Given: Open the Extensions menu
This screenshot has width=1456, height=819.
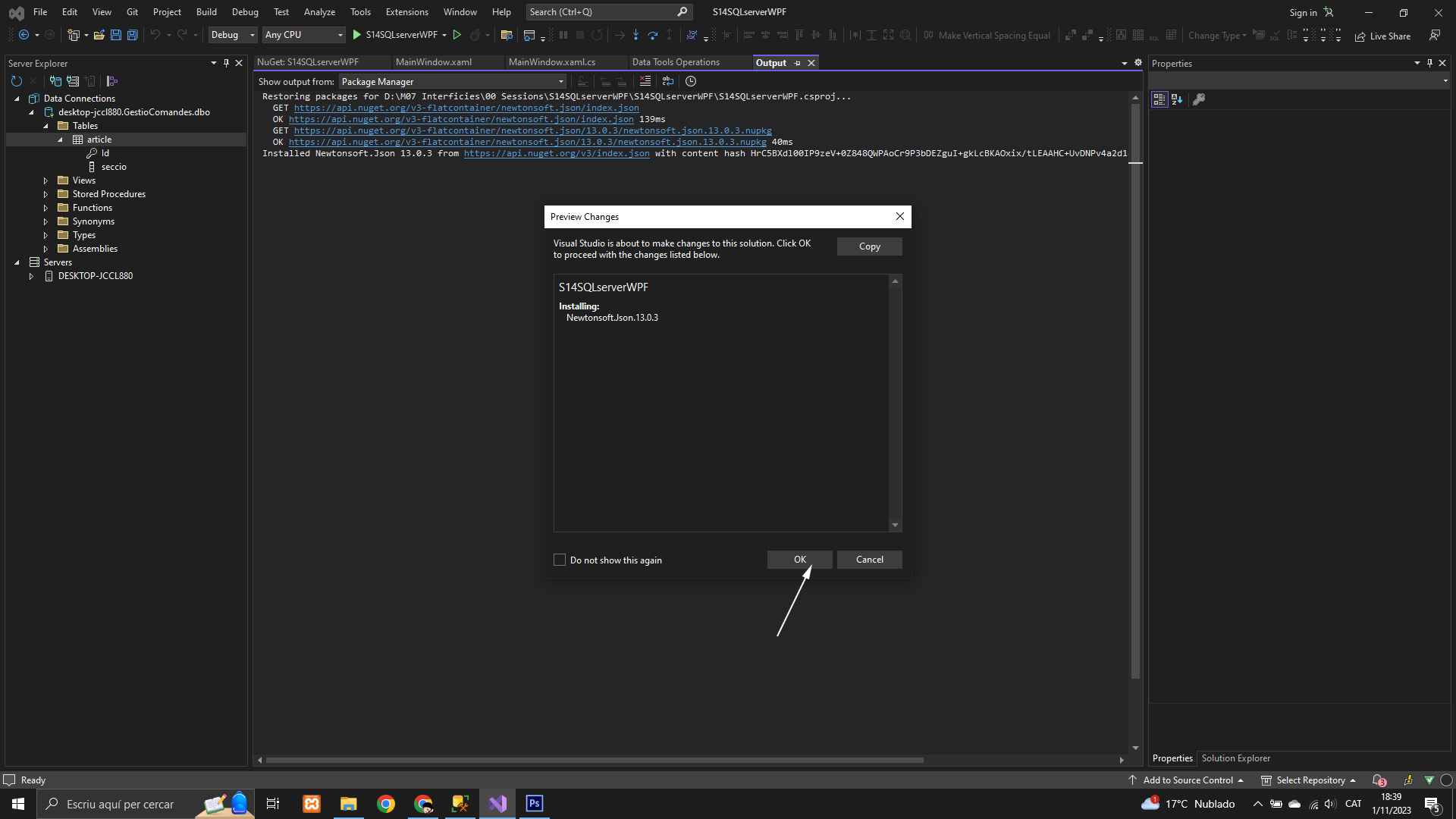Looking at the screenshot, I should 406,12.
